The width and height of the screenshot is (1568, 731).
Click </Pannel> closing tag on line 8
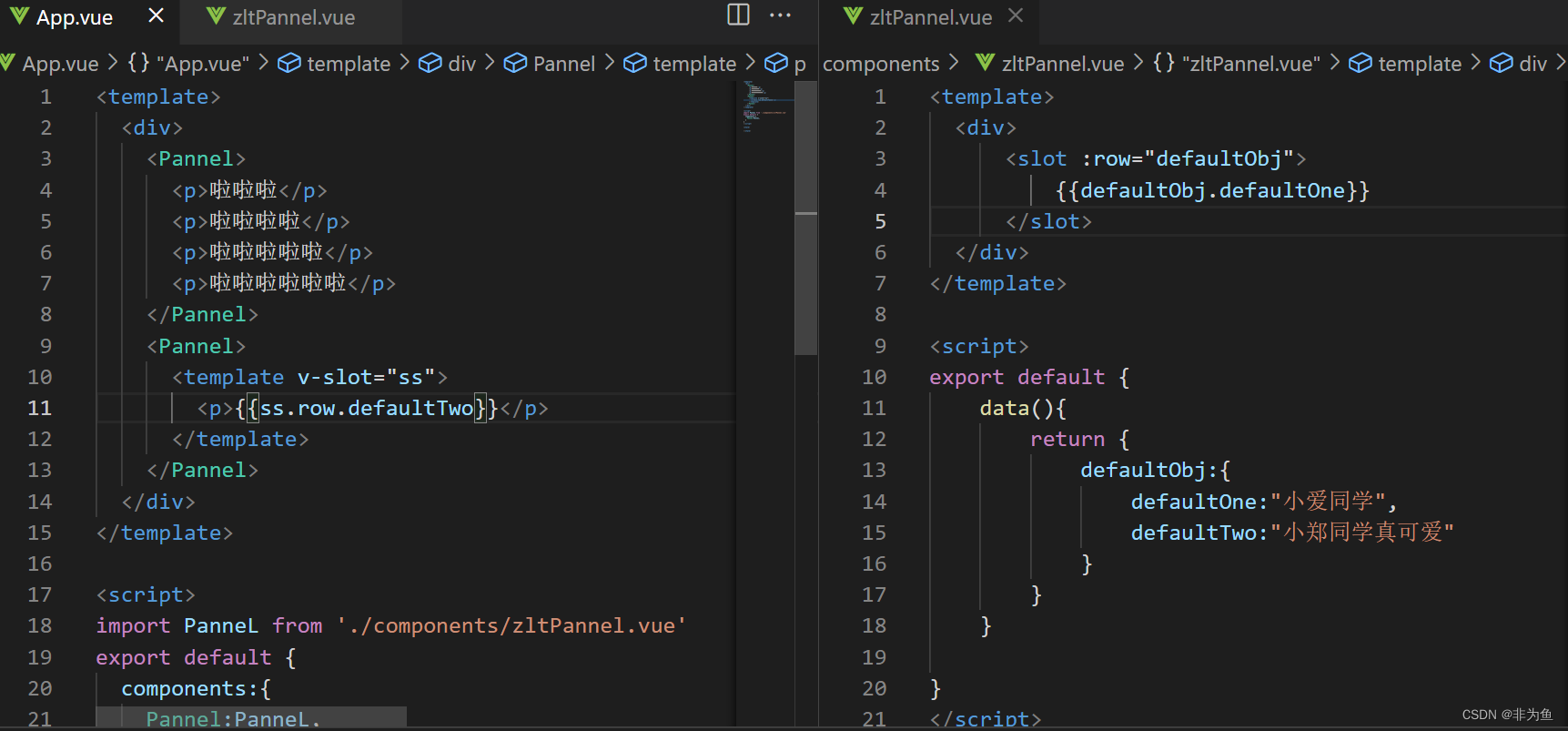[203, 314]
